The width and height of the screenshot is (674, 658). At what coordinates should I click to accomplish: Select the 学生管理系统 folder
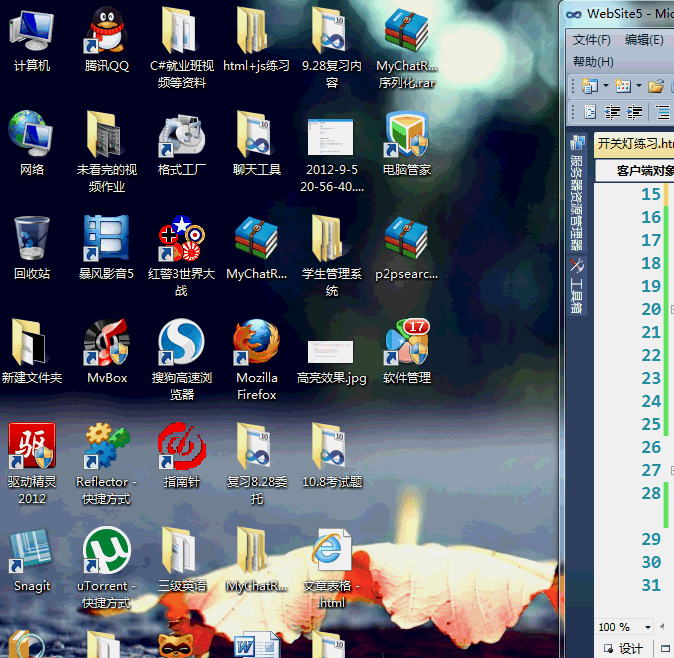click(331, 256)
